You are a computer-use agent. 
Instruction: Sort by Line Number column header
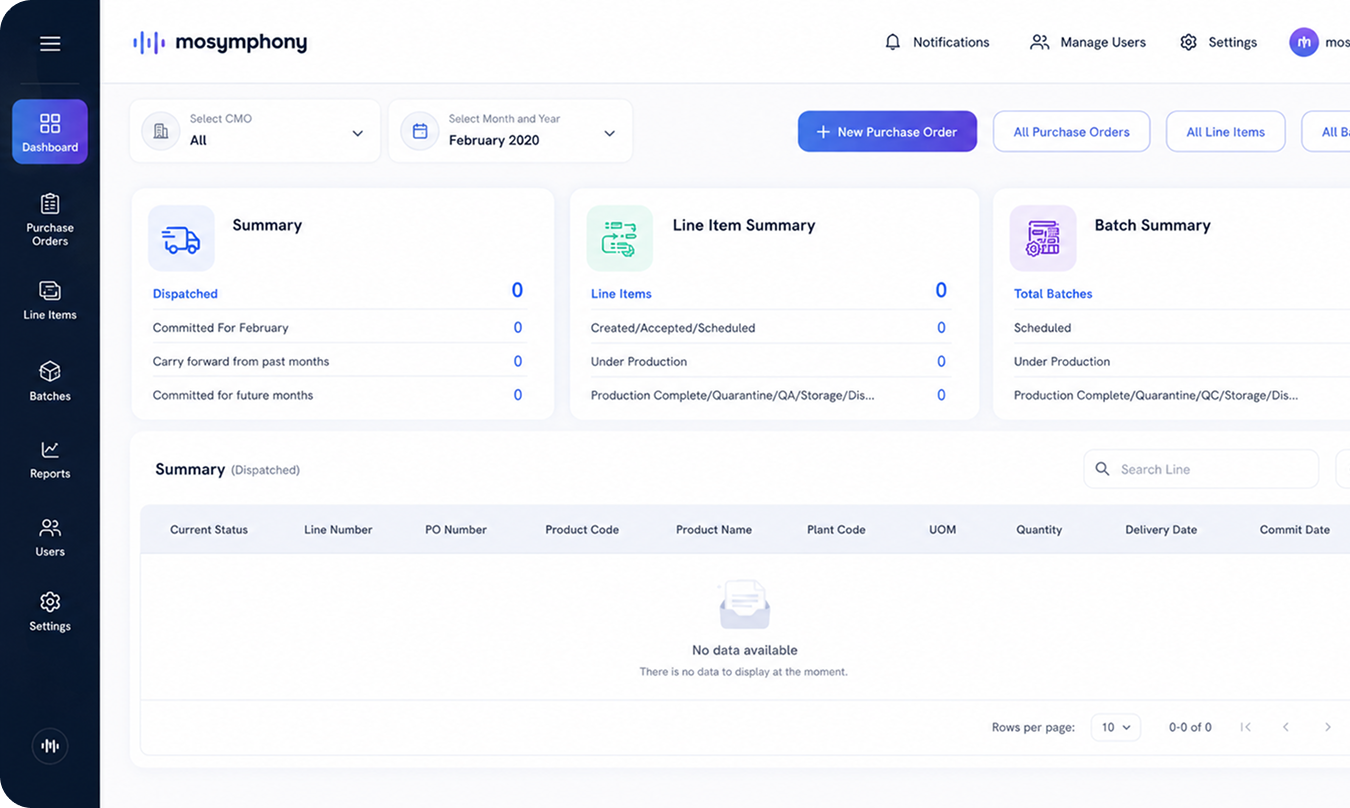pyautogui.click(x=338, y=530)
